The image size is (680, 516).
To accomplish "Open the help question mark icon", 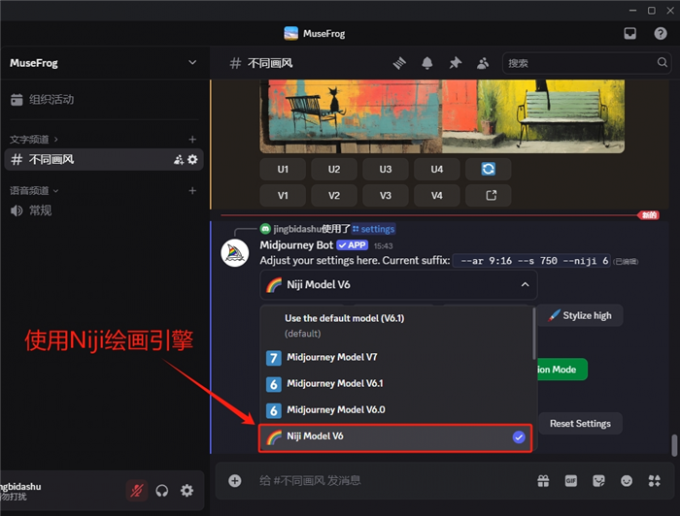I will (x=660, y=33).
